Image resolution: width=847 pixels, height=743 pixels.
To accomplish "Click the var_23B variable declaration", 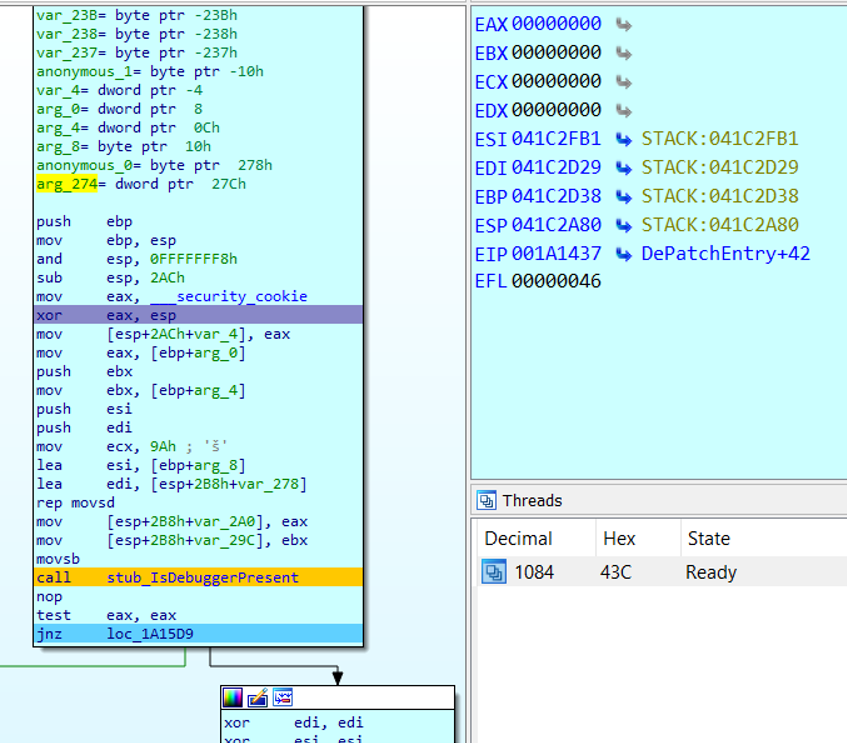I will click(137, 15).
